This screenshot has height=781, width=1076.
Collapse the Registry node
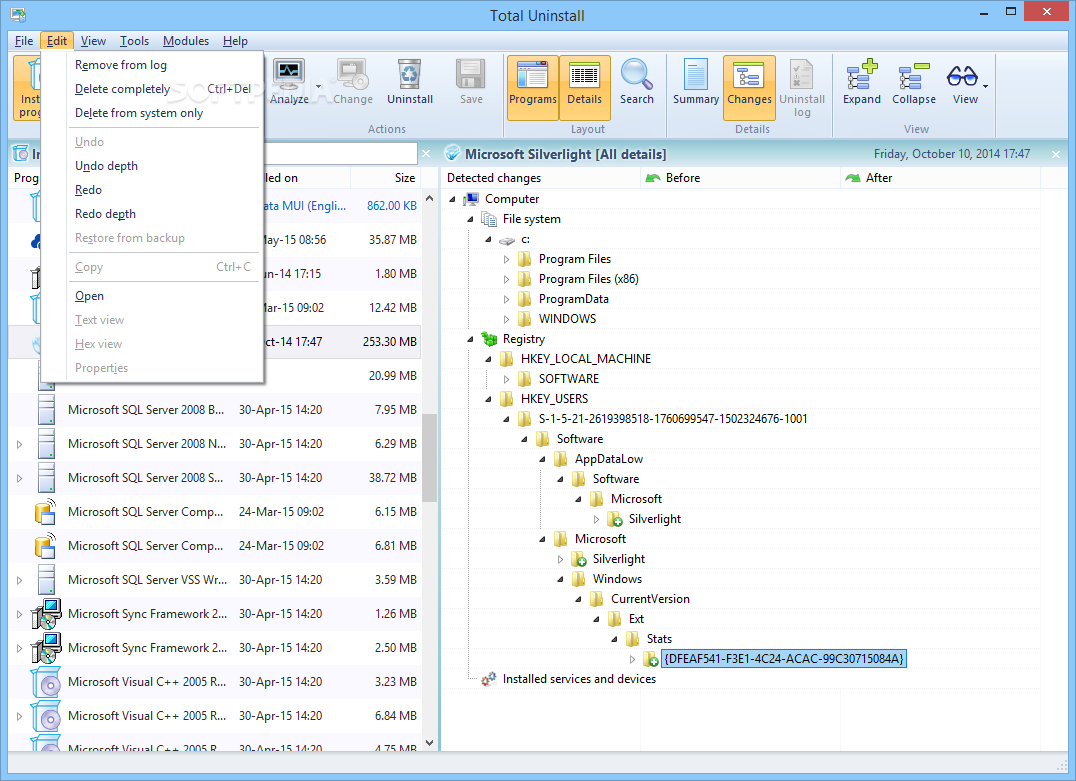click(x=470, y=339)
